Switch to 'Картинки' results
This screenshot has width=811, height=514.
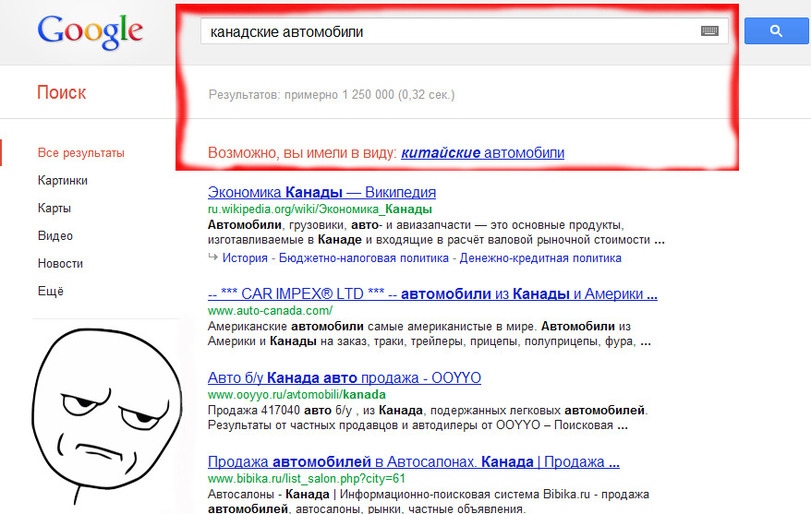point(62,181)
